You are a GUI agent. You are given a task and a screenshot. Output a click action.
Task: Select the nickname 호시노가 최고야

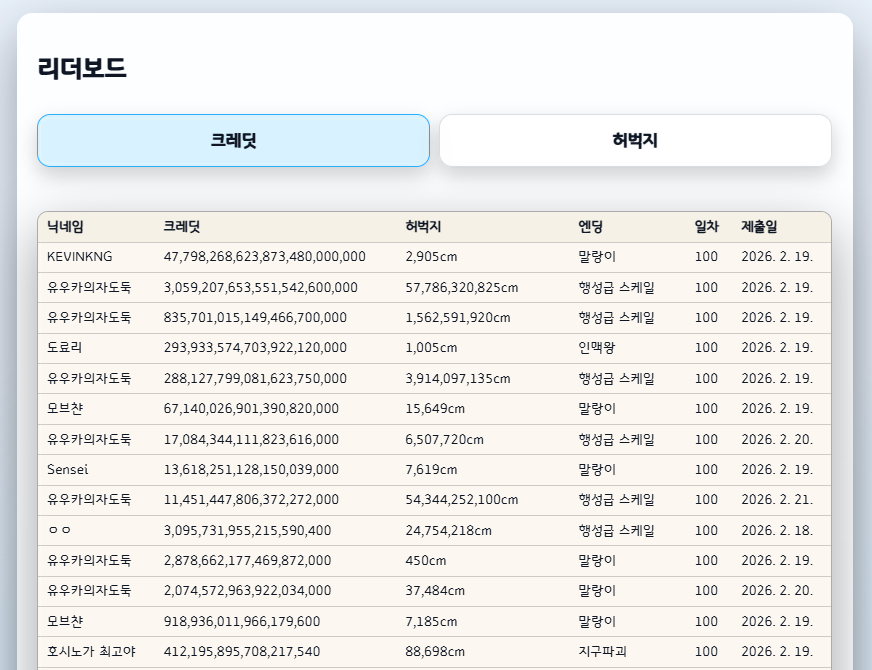(x=91, y=652)
